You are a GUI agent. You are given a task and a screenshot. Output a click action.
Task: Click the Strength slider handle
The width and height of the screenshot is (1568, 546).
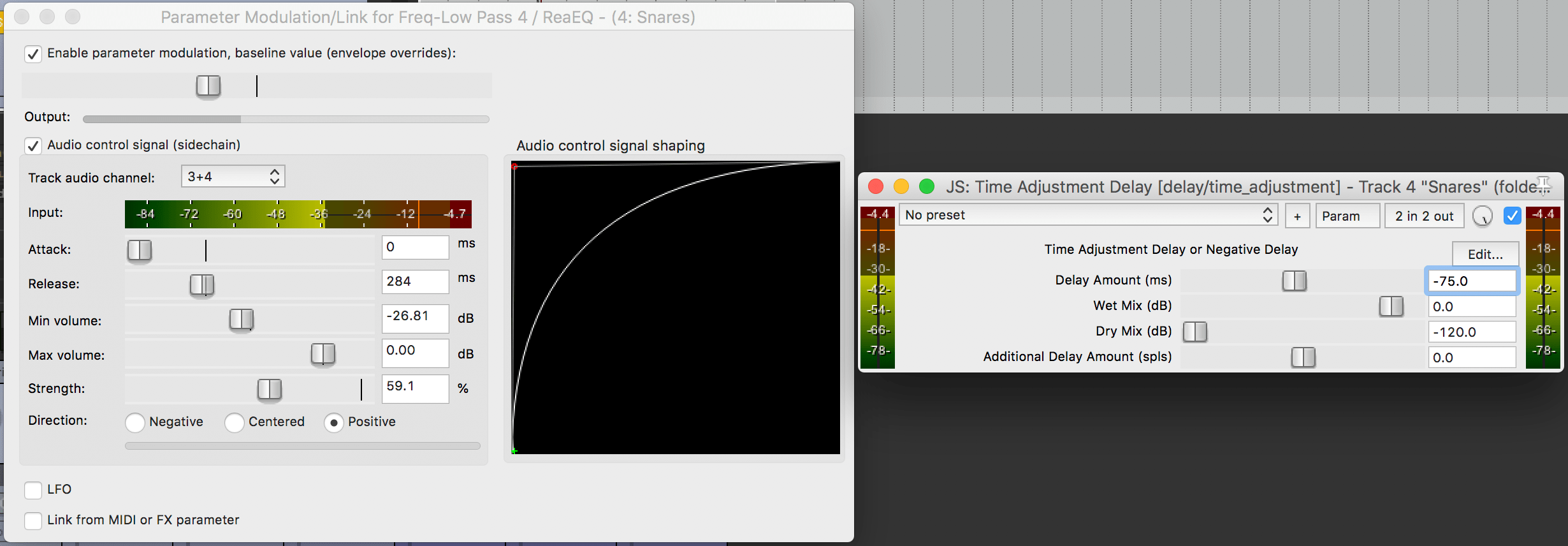(270, 388)
